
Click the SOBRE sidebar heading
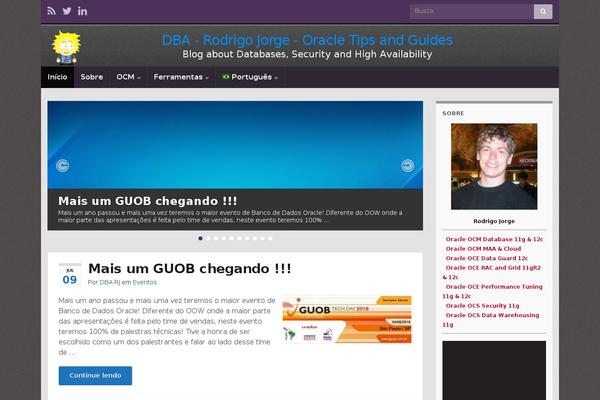click(x=453, y=113)
